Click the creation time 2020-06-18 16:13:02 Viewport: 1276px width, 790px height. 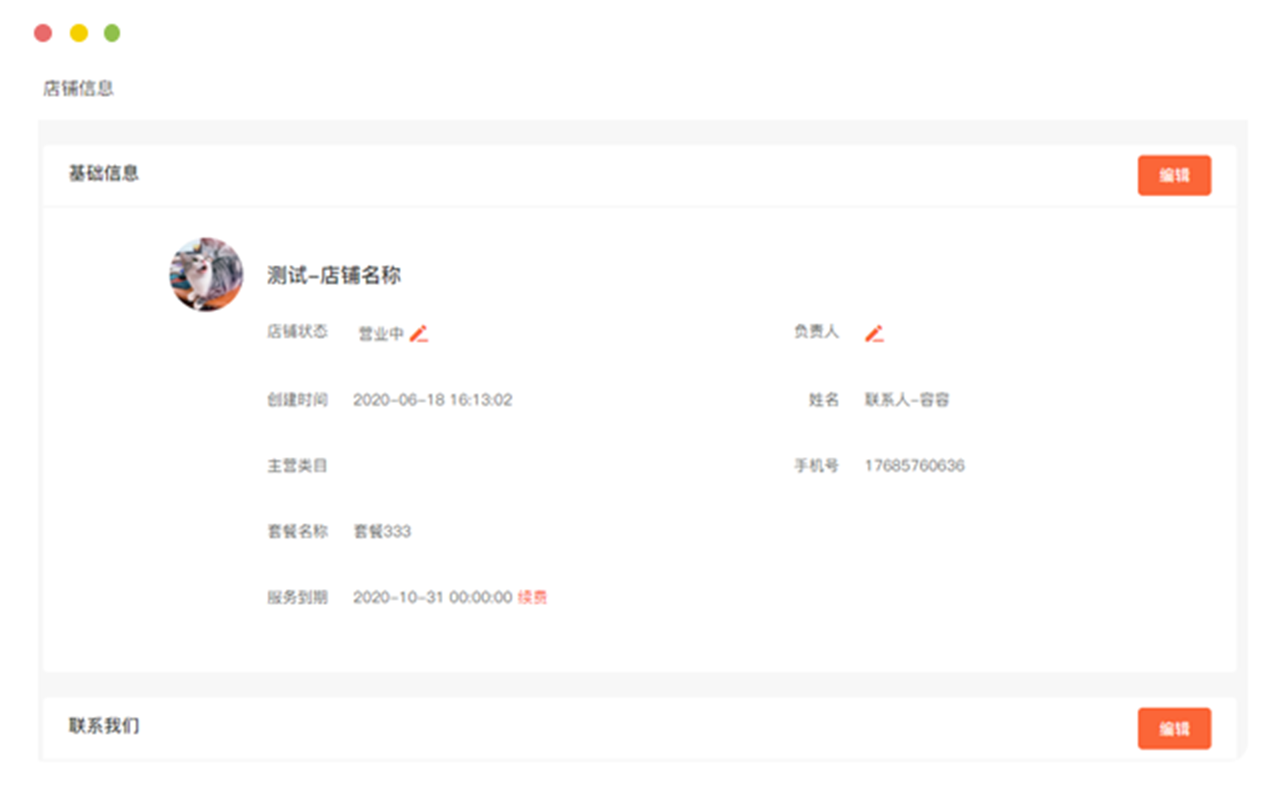432,400
